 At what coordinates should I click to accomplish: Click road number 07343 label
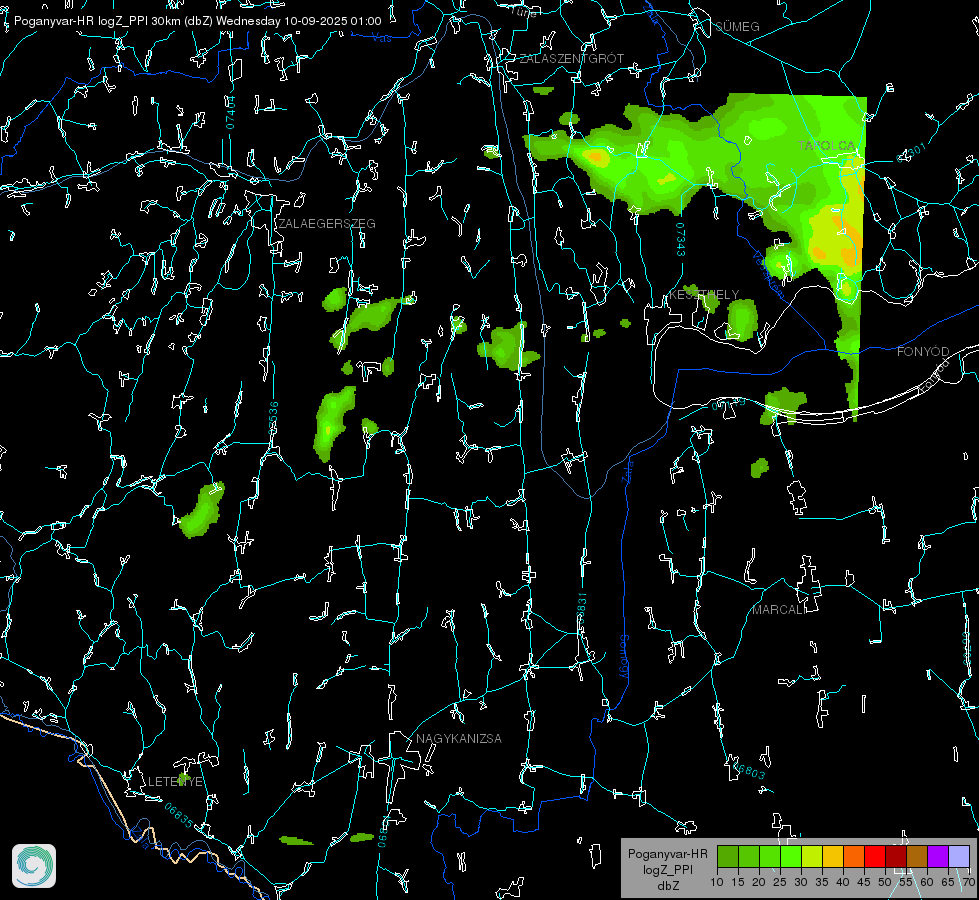[680, 239]
